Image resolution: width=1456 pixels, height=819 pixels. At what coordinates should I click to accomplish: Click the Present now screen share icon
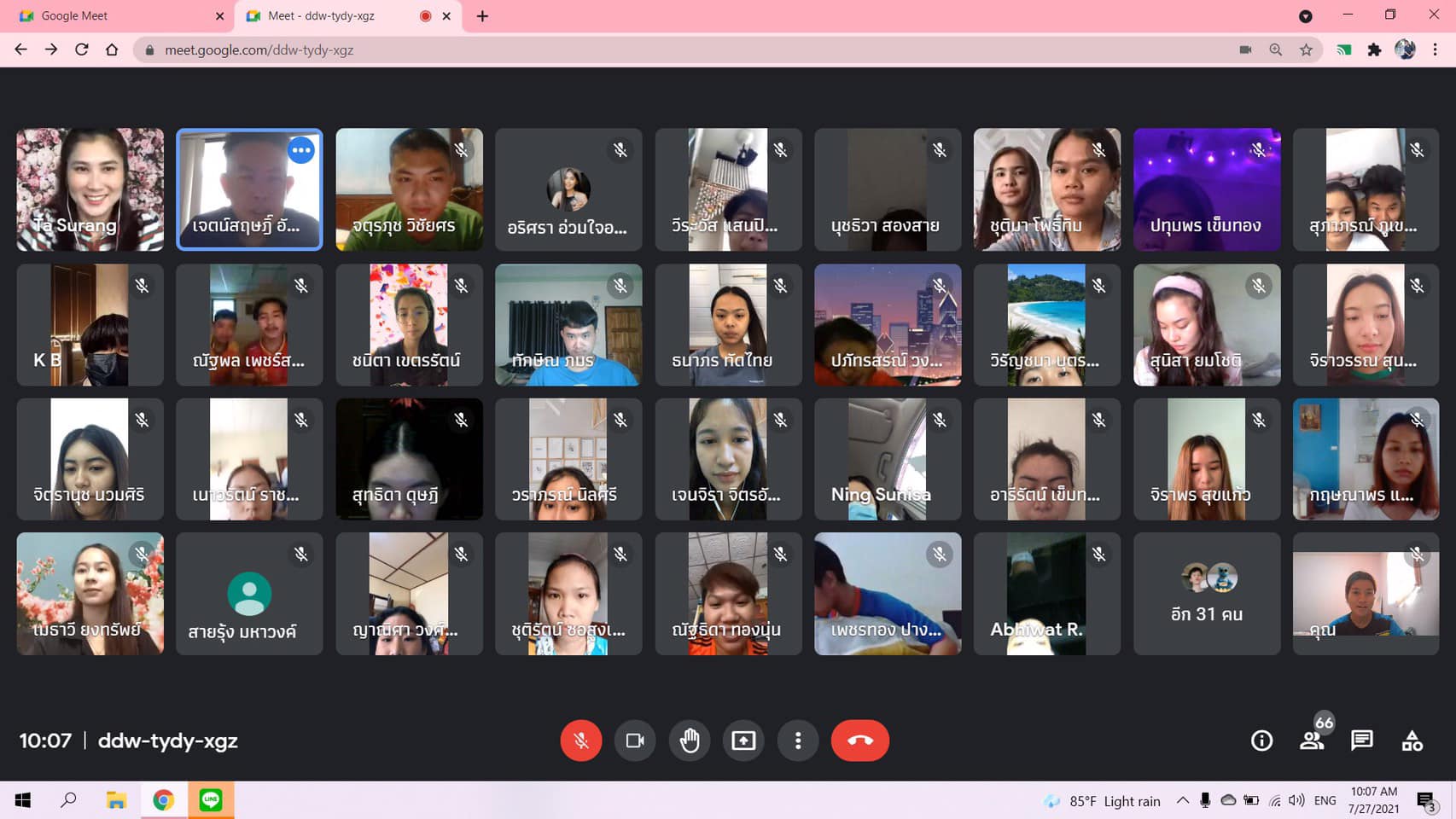[x=743, y=741]
